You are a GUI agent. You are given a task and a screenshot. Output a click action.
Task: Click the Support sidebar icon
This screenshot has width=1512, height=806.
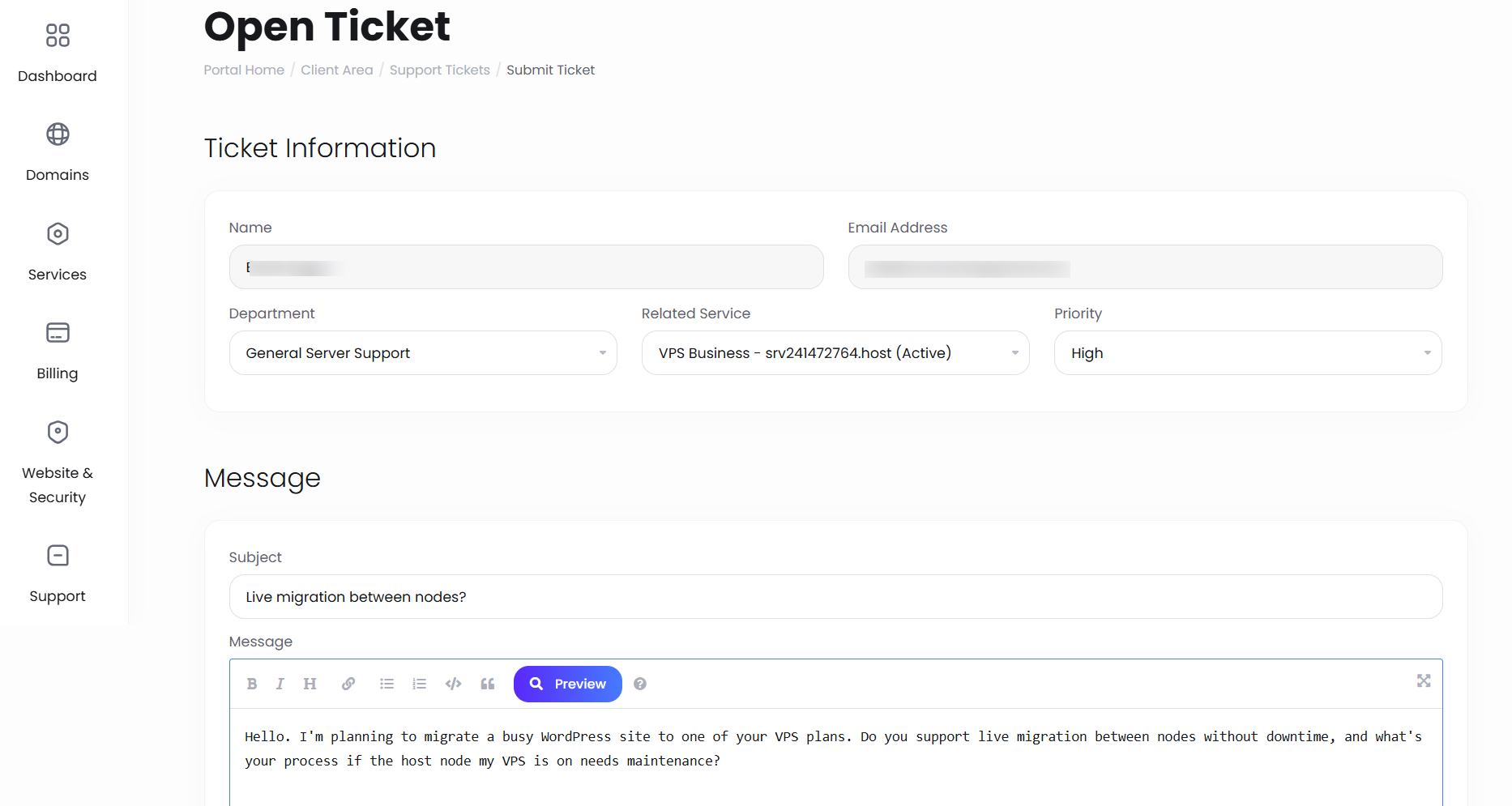[x=58, y=555]
